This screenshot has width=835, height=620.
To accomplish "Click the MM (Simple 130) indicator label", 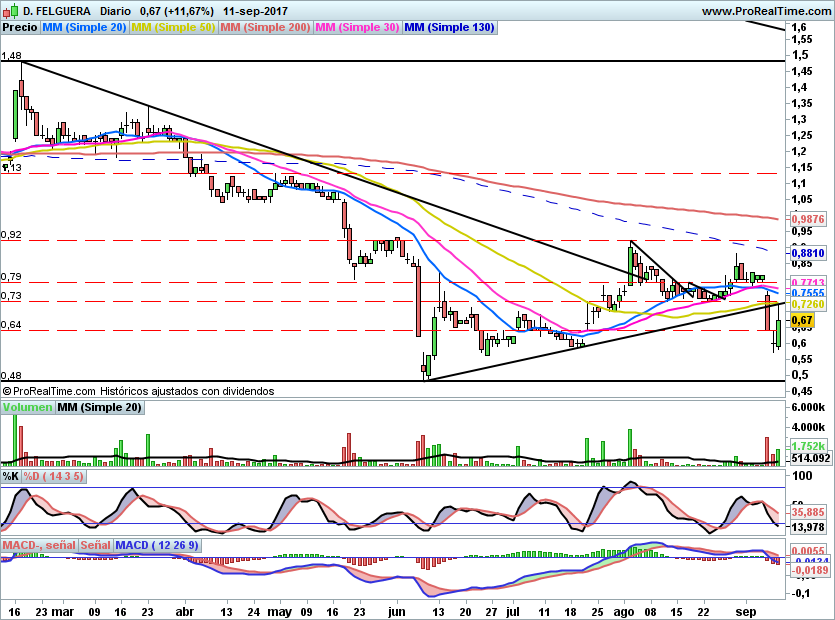I will tap(449, 28).
